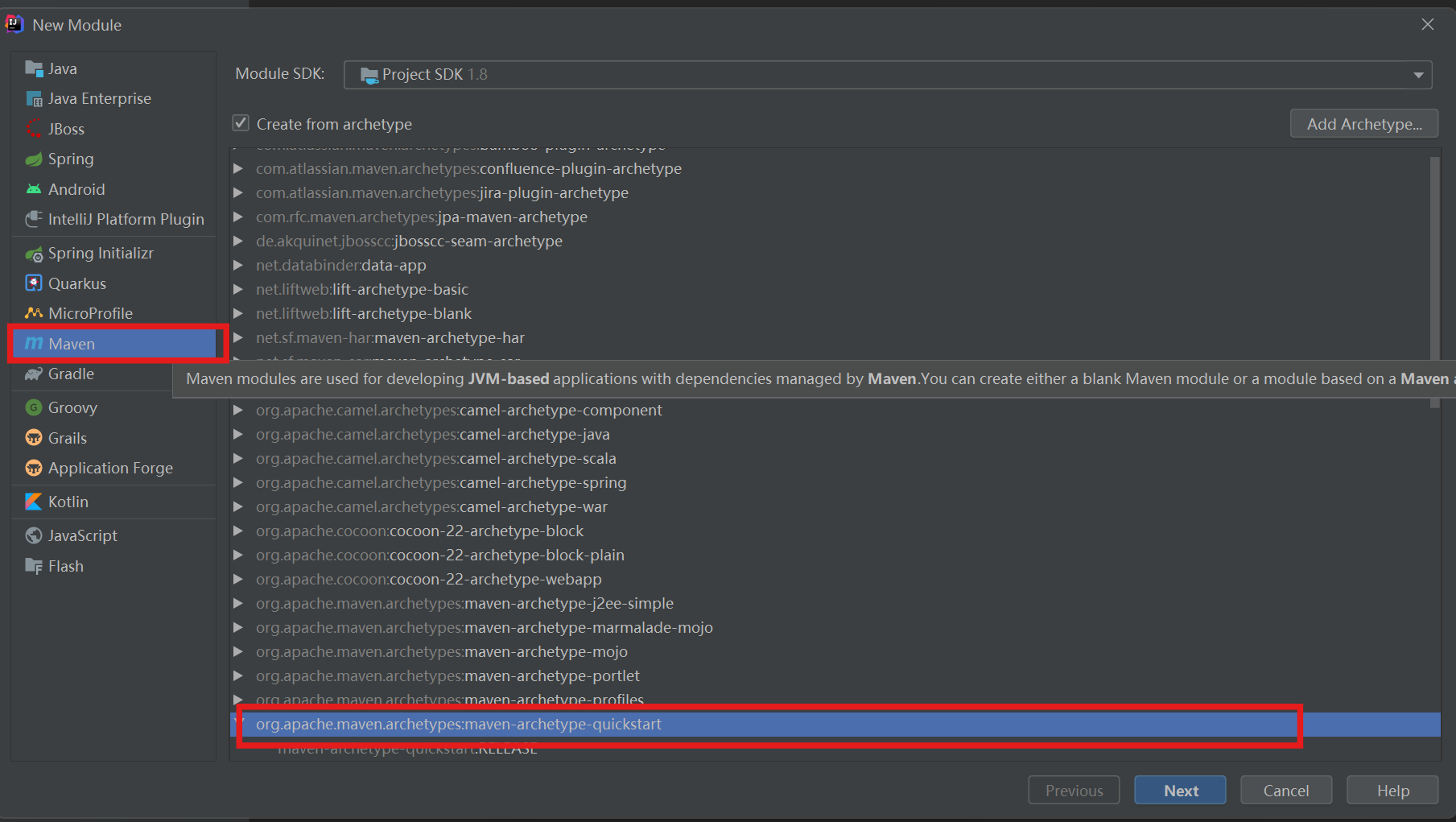Uncheck Create from archetype checkbox
Screen dimensions: 1456x822
[241, 123]
